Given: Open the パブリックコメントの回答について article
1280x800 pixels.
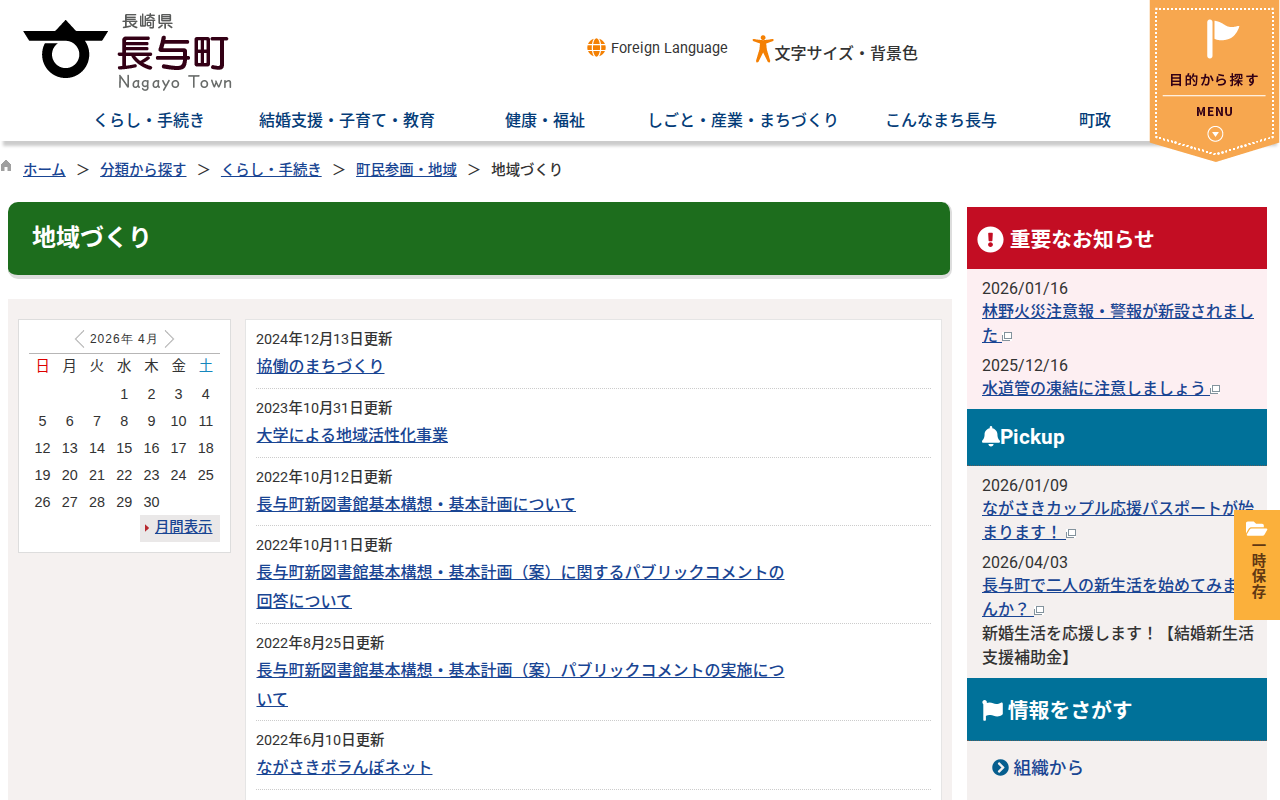Looking at the screenshot, I should [x=520, y=587].
